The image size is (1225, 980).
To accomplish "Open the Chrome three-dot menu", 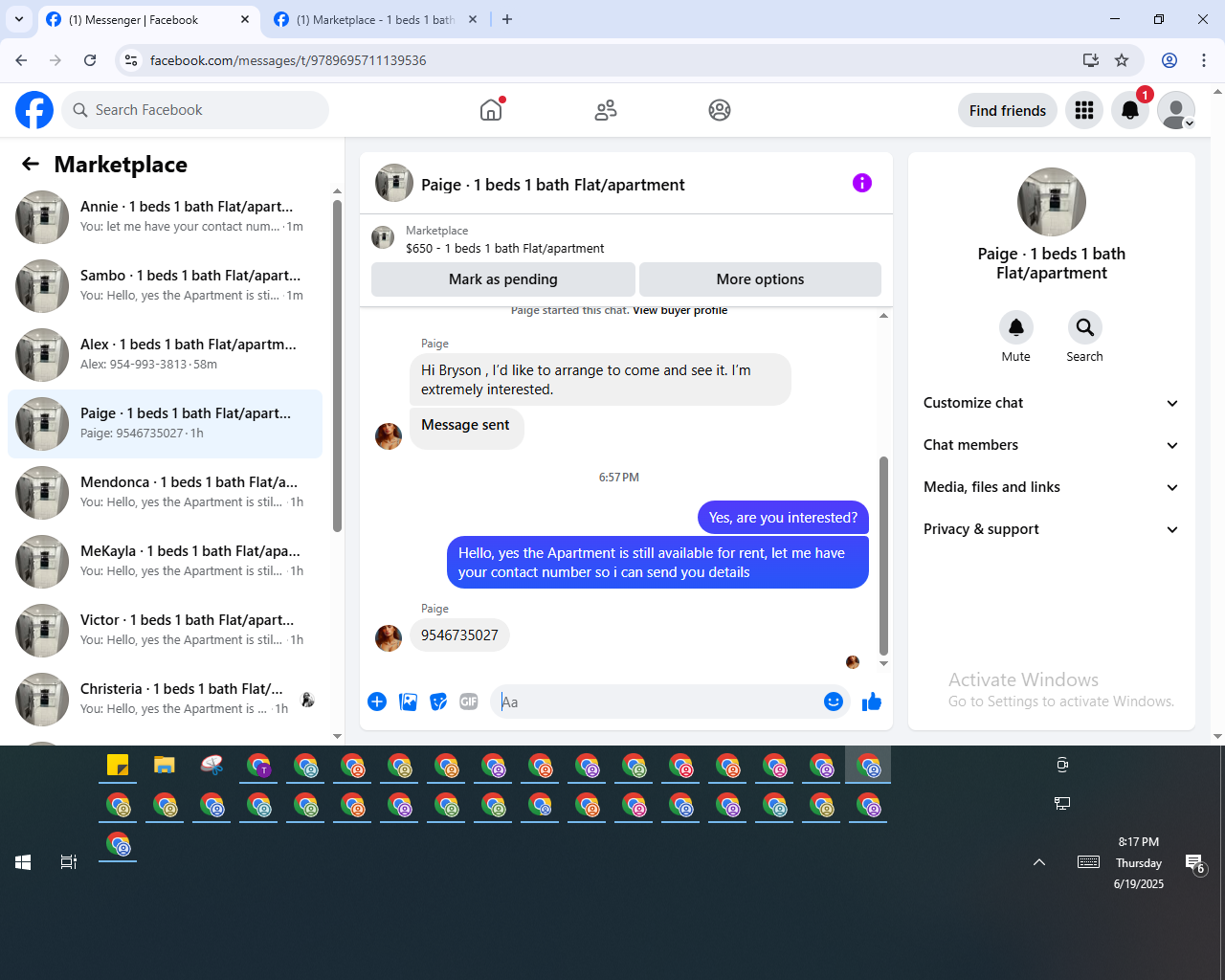I will pos(1204,60).
